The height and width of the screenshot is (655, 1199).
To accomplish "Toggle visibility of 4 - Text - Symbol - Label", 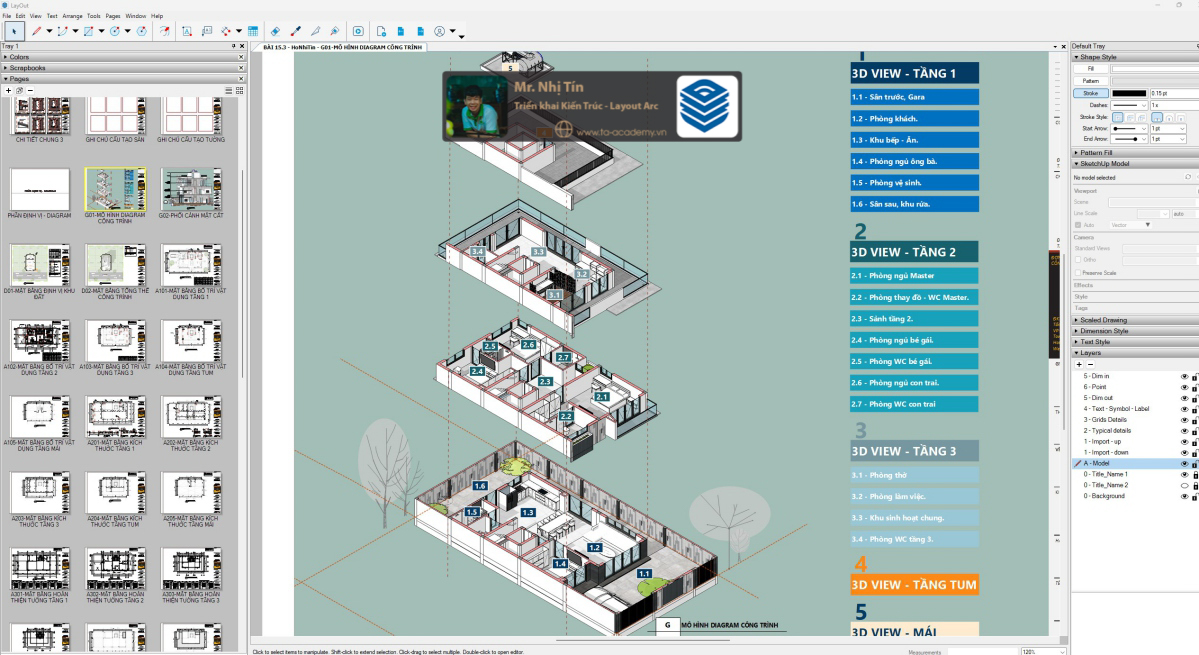I will [1184, 409].
